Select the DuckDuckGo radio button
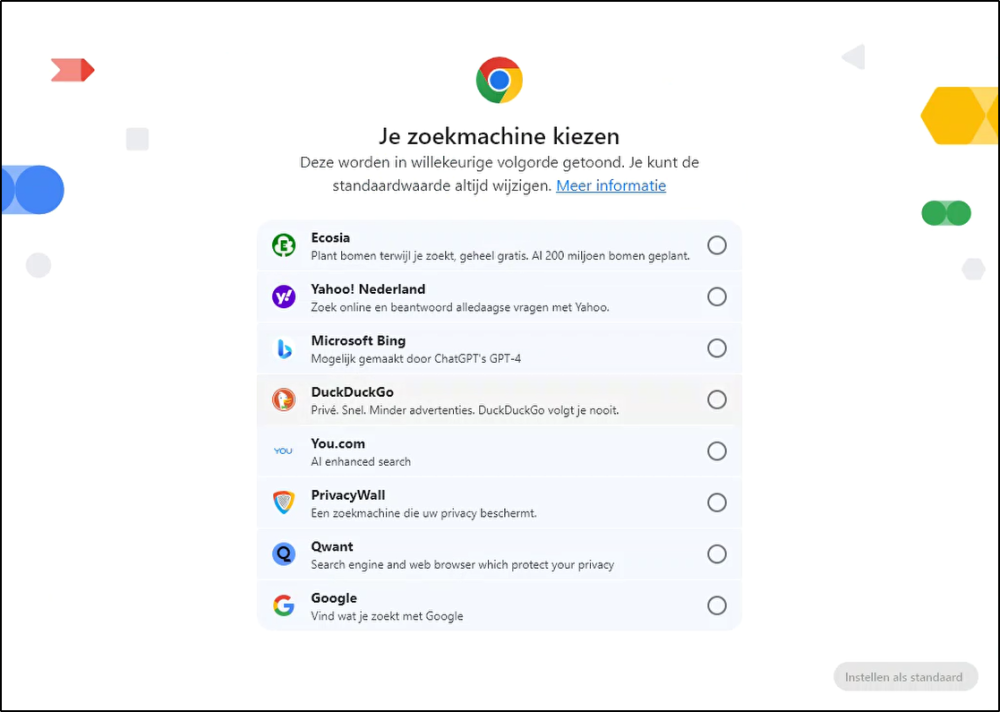Viewport: 1000px width, 712px height. pyautogui.click(x=717, y=400)
